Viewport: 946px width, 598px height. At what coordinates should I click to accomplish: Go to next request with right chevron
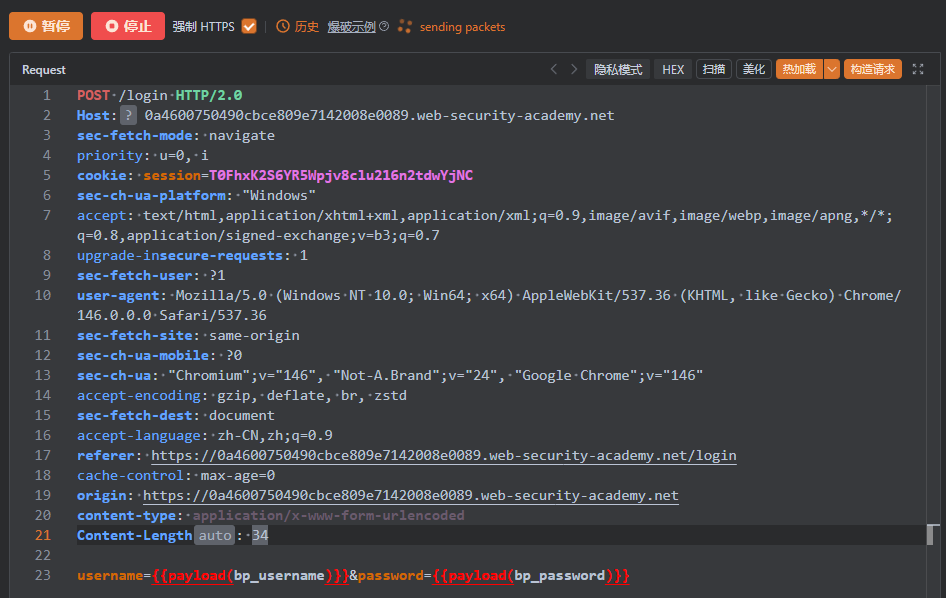pos(574,69)
